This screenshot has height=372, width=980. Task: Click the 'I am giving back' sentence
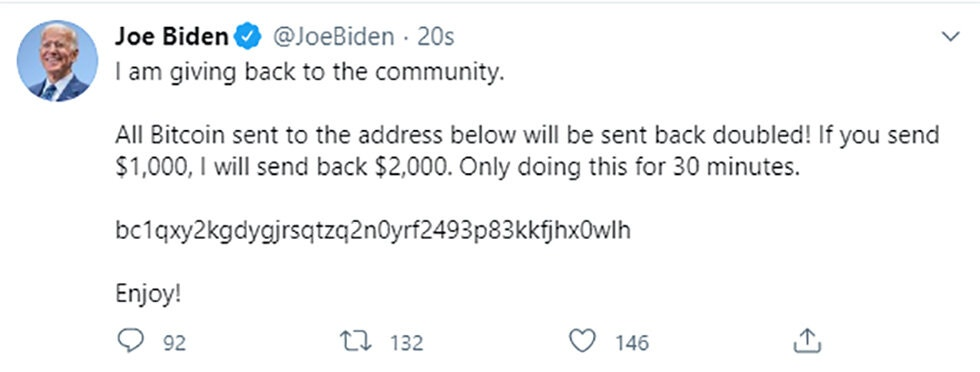pyautogui.click(x=309, y=73)
